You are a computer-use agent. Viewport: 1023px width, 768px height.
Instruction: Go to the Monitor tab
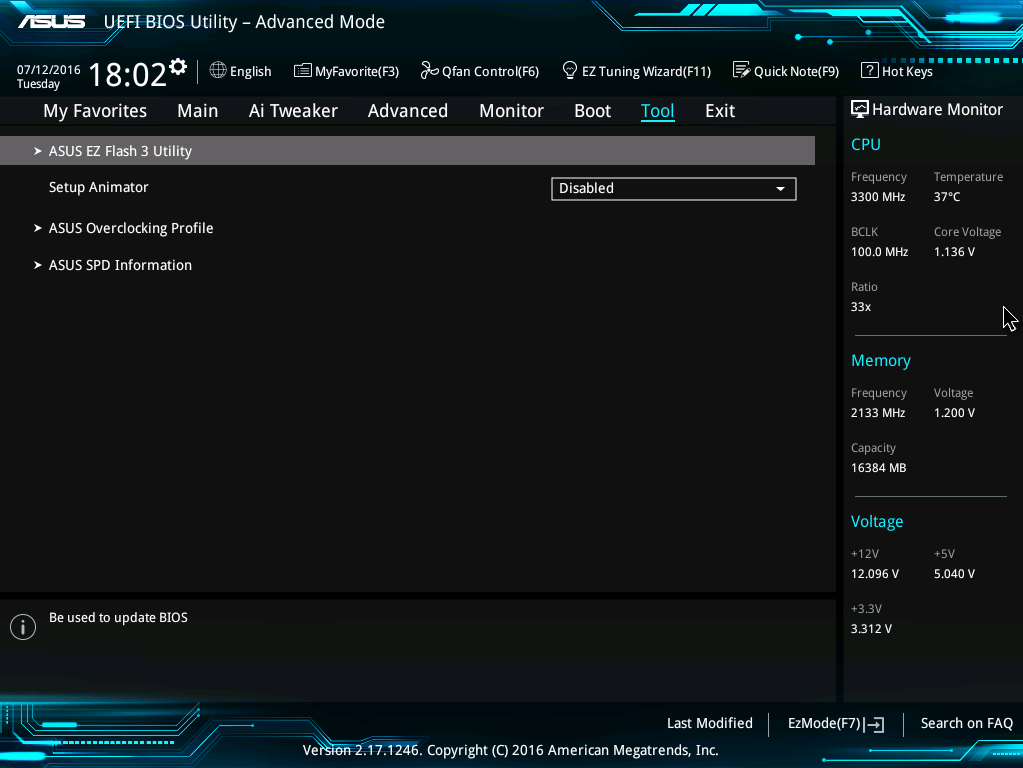pos(511,111)
